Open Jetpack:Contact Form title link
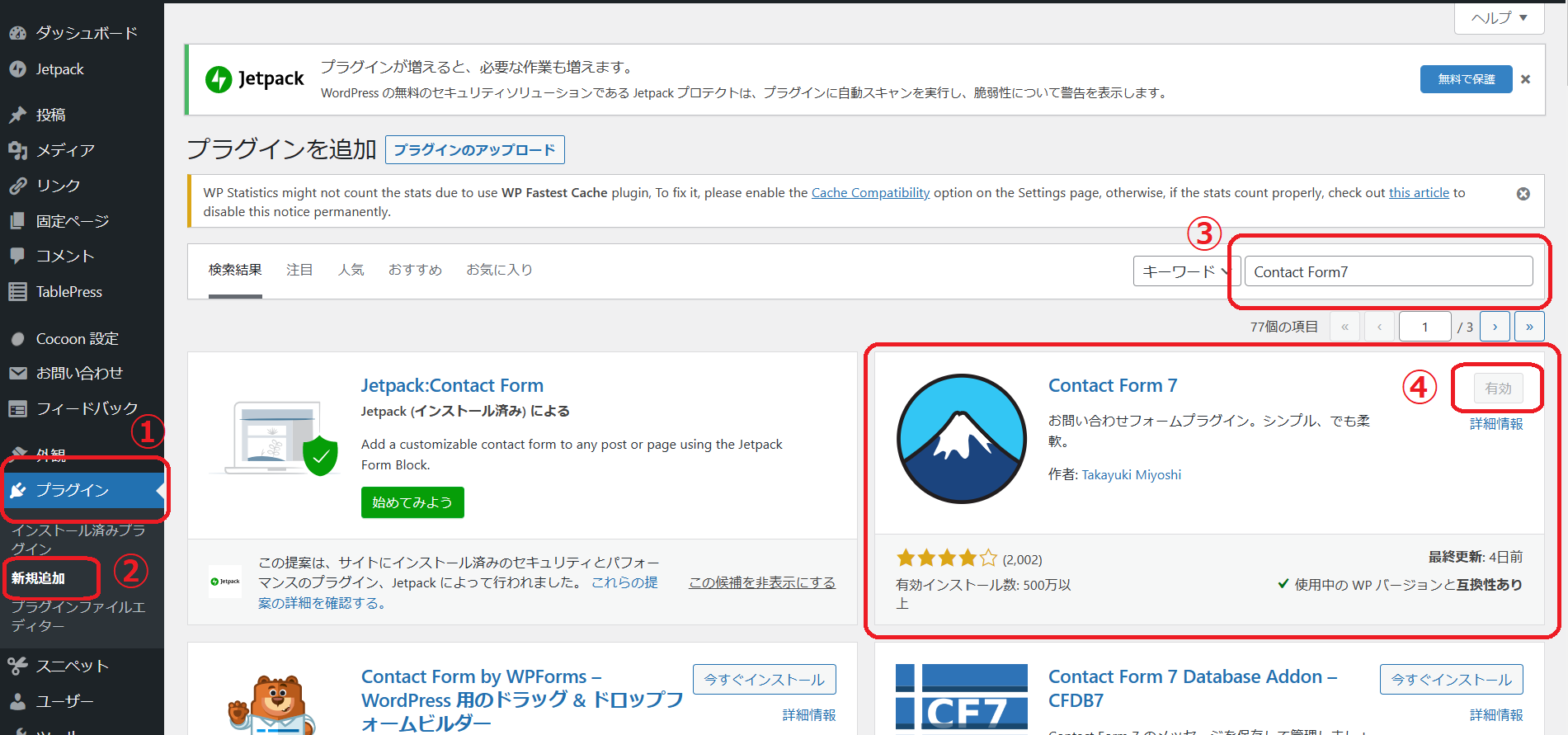 coord(452,385)
